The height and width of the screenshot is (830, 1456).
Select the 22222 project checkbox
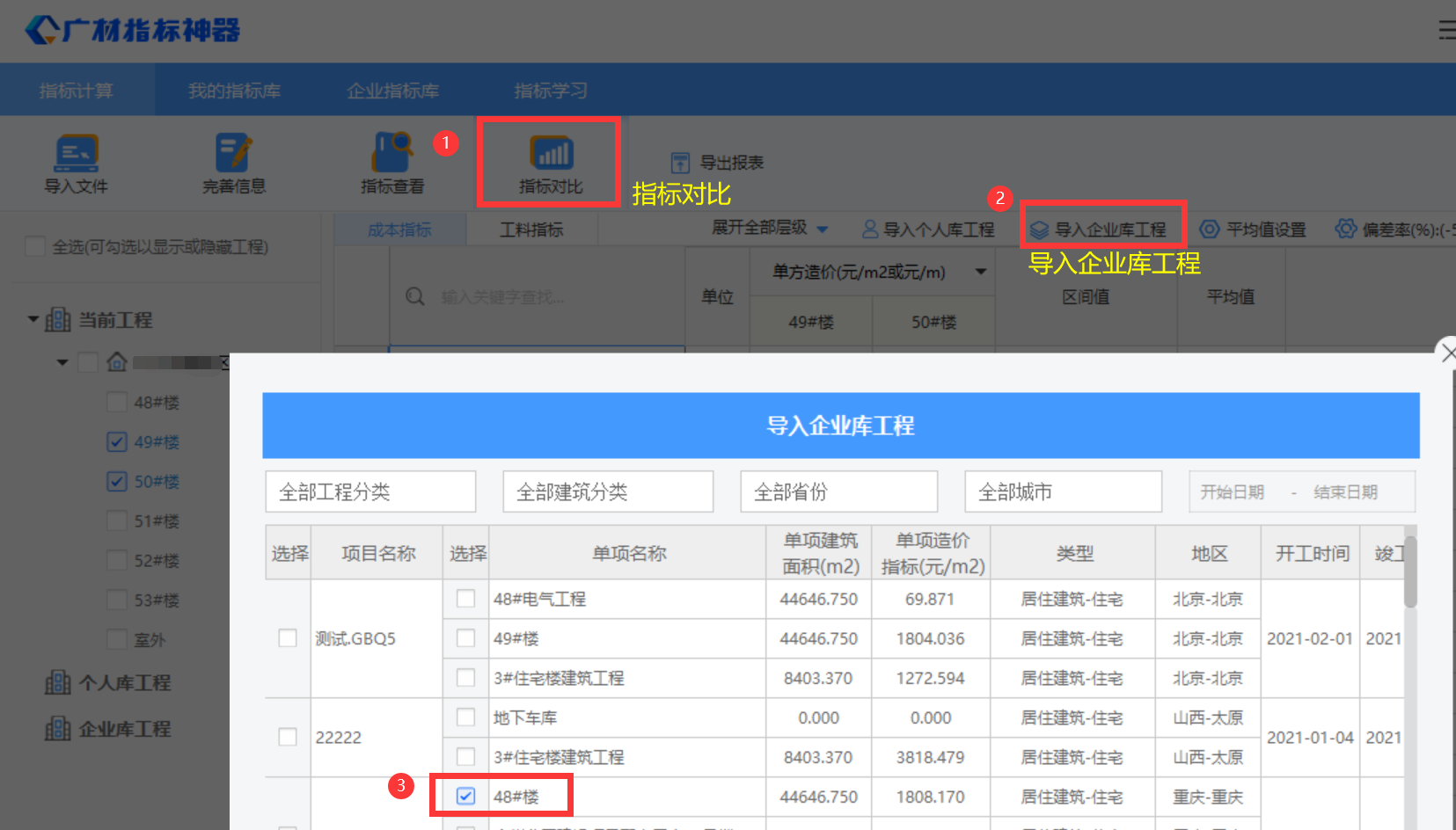pyautogui.click(x=288, y=737)
